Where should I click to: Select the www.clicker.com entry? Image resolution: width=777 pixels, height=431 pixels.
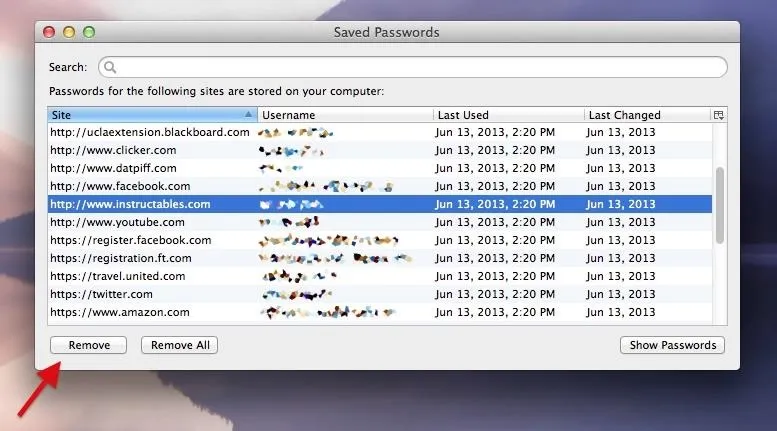(x=380, y=150)
